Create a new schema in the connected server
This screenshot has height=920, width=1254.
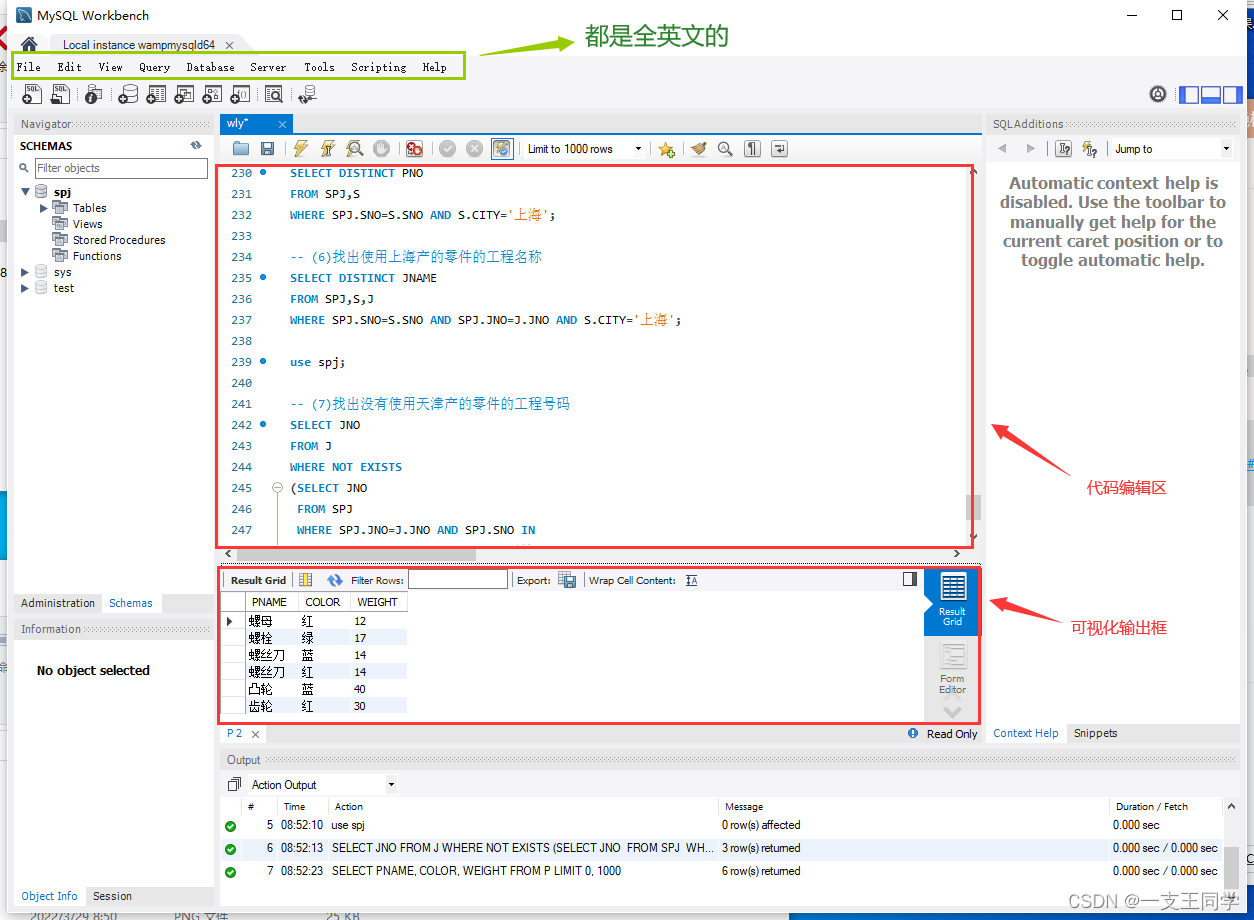click(128, 93)
